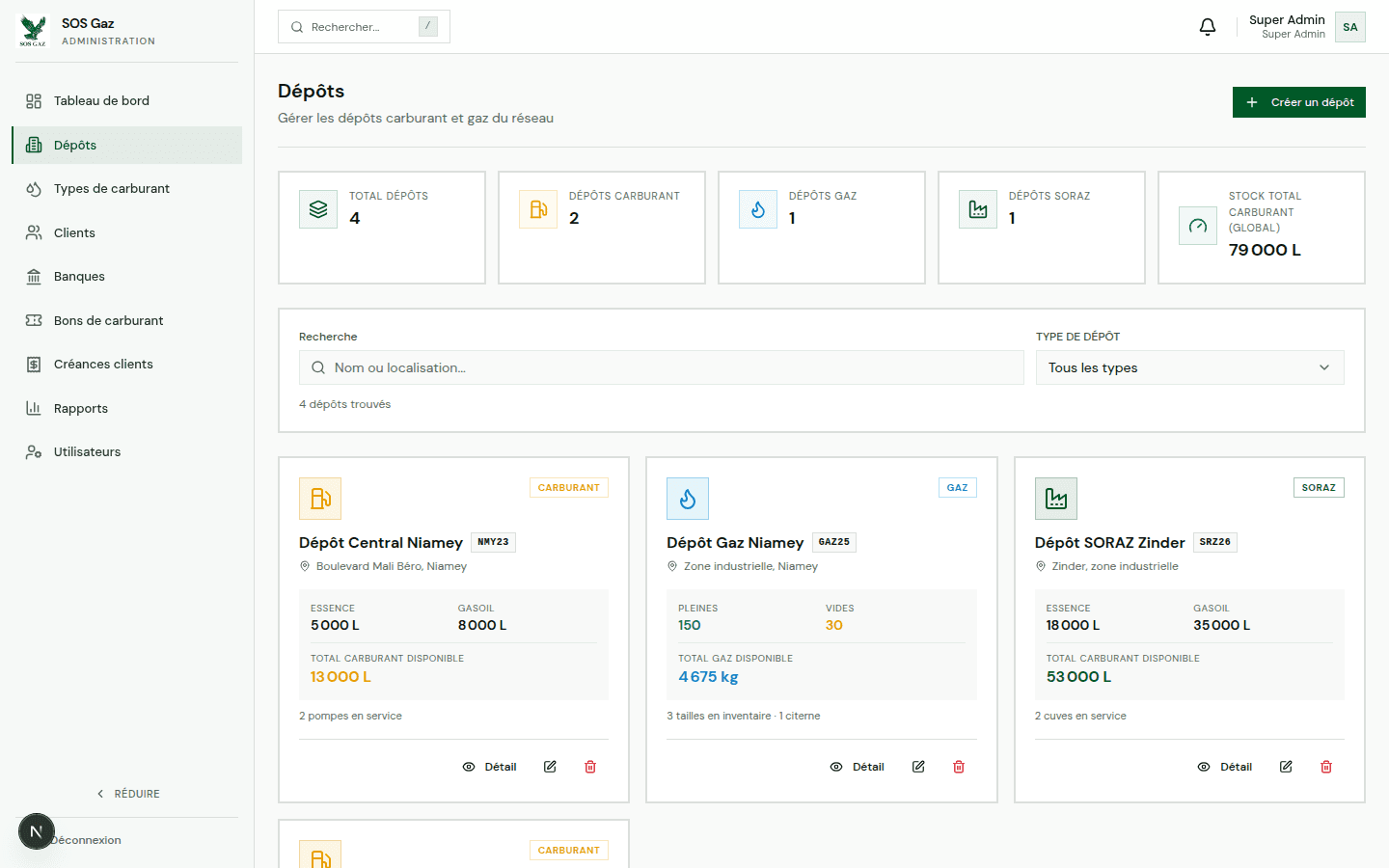Click Créer un dépôt button

coord(1298,102)
